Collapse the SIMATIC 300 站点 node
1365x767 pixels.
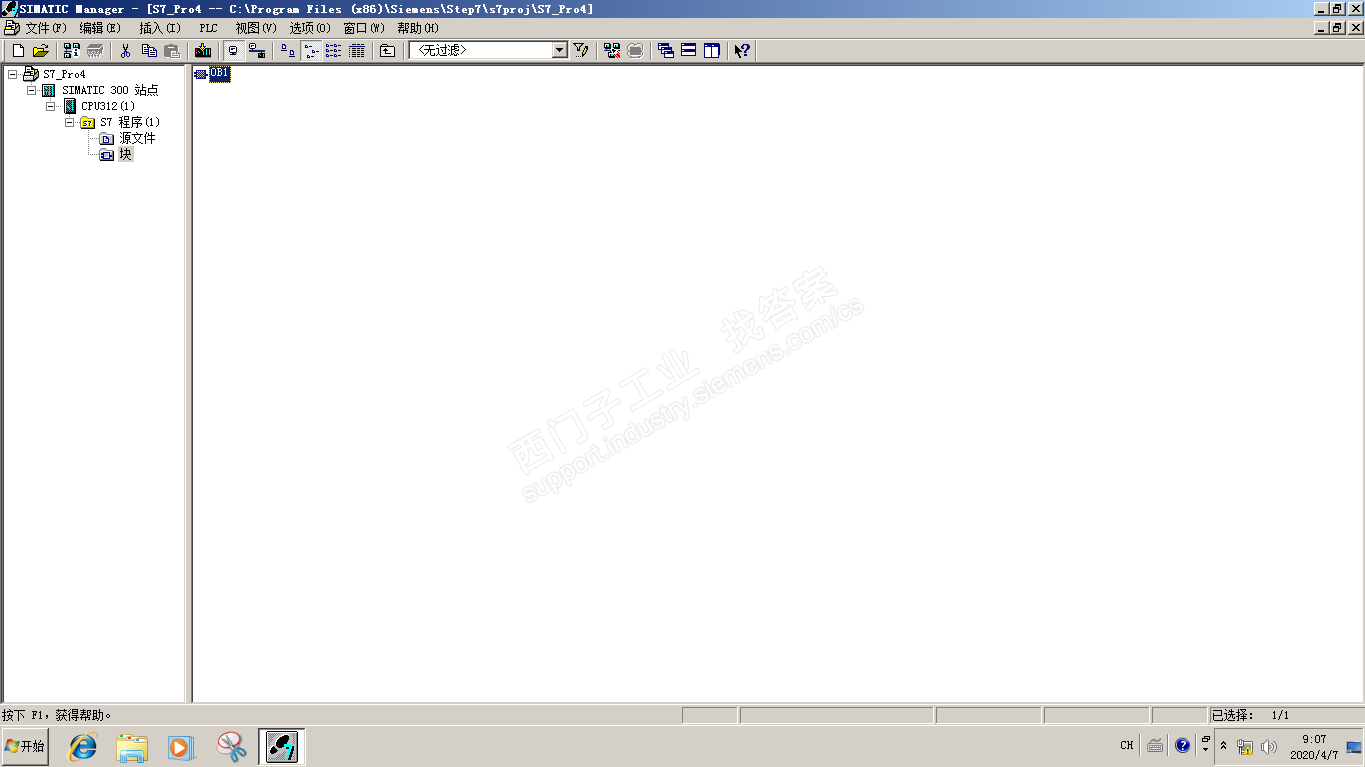pos(31,90)
